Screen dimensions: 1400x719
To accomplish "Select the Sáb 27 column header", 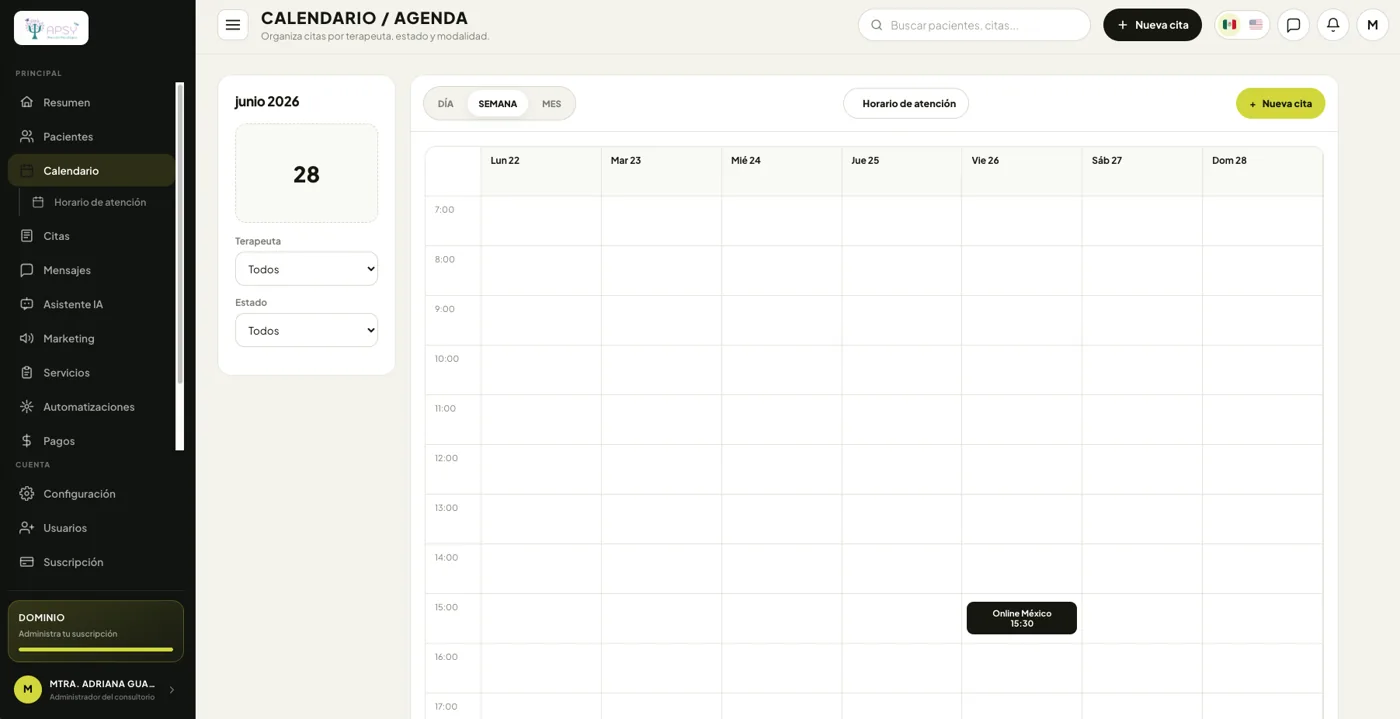I will 1142,171.
